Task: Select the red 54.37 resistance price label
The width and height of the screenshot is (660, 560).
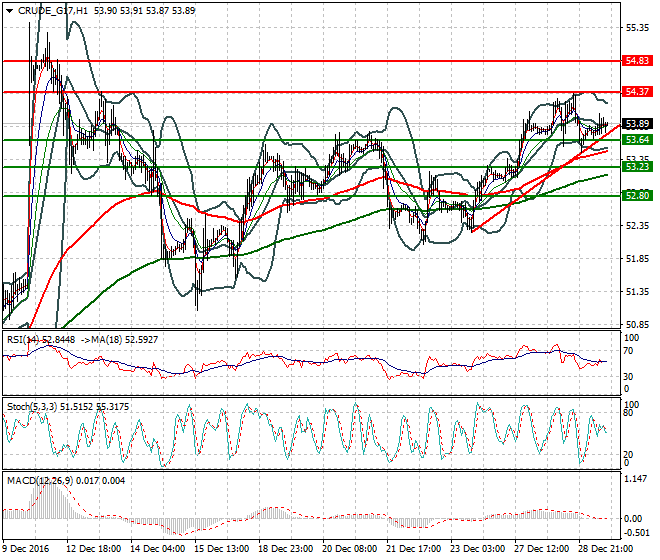Action: coord(637,91)
